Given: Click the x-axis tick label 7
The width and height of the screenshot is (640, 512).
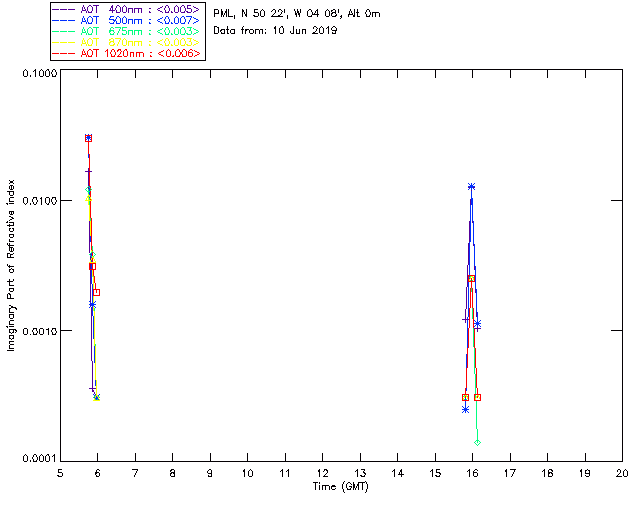Looking at the screenshot, I should (135, 473).
